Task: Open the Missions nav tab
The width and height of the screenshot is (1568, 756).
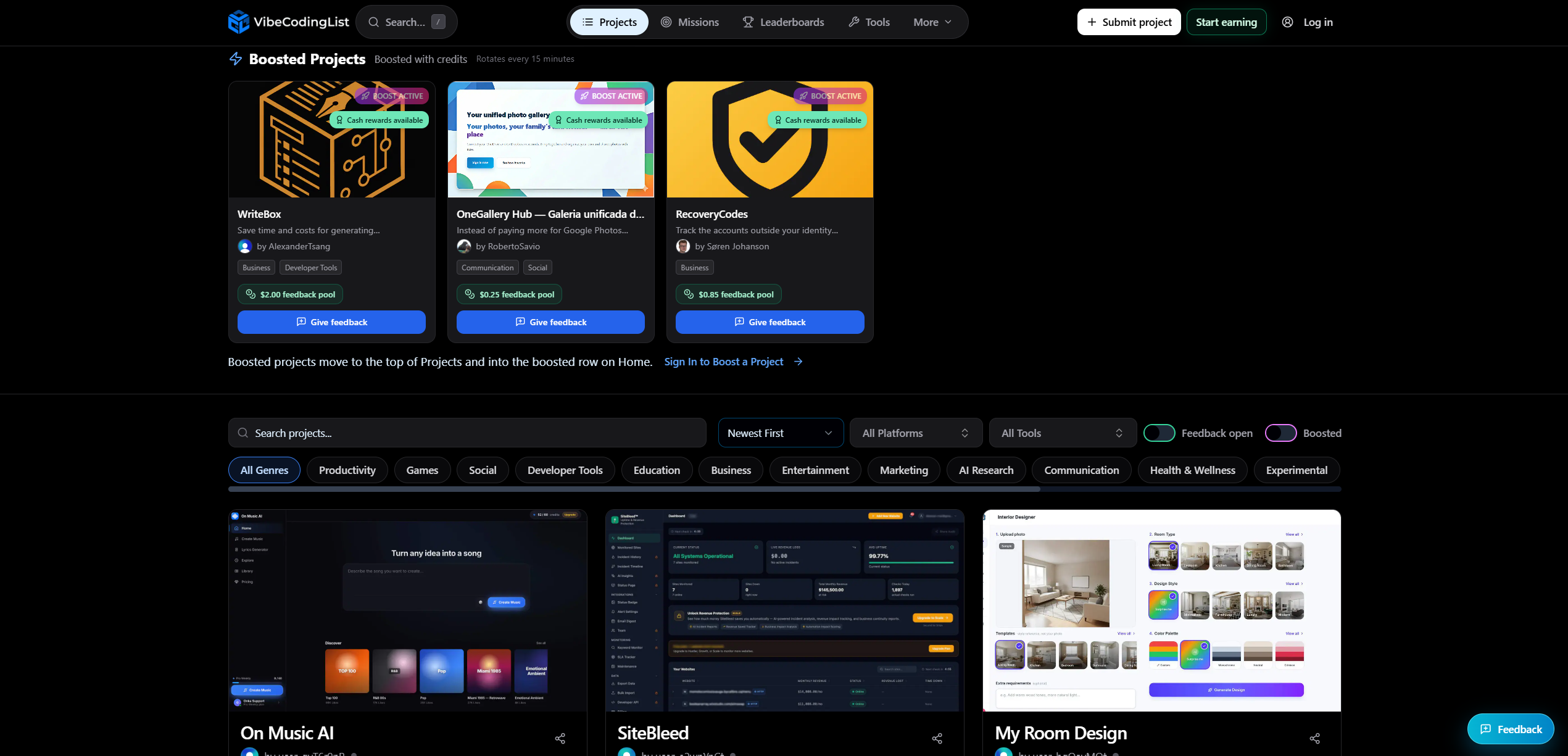Action: point(690,22)
